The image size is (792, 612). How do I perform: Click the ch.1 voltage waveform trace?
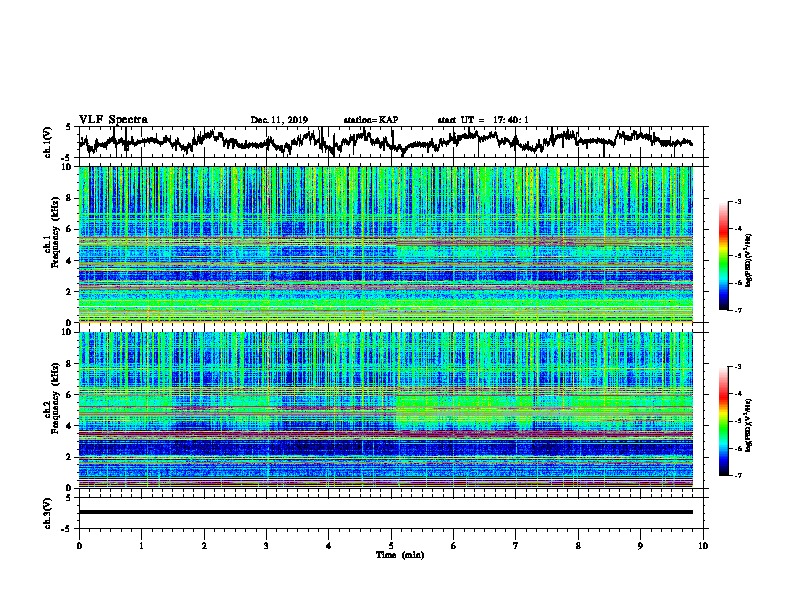385,141
